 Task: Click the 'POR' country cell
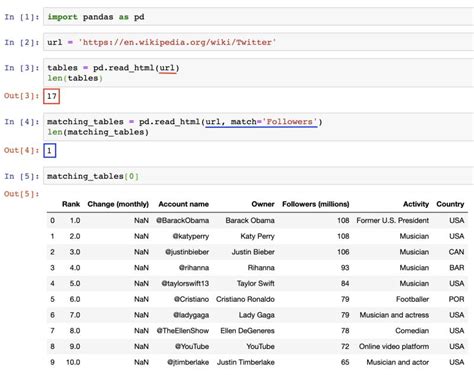click(456, 299)
